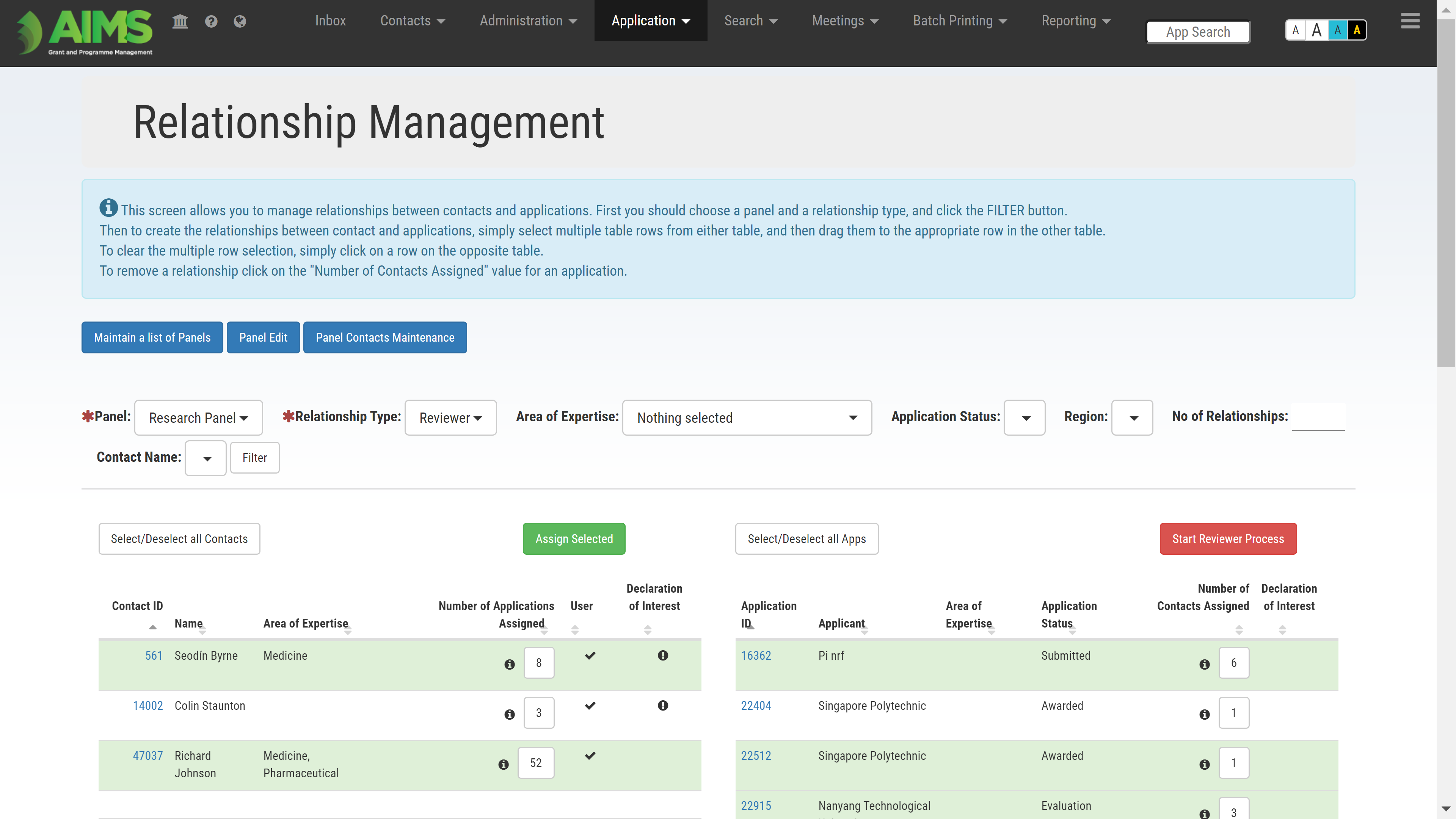Click the globe icon in header

[240, 22]
